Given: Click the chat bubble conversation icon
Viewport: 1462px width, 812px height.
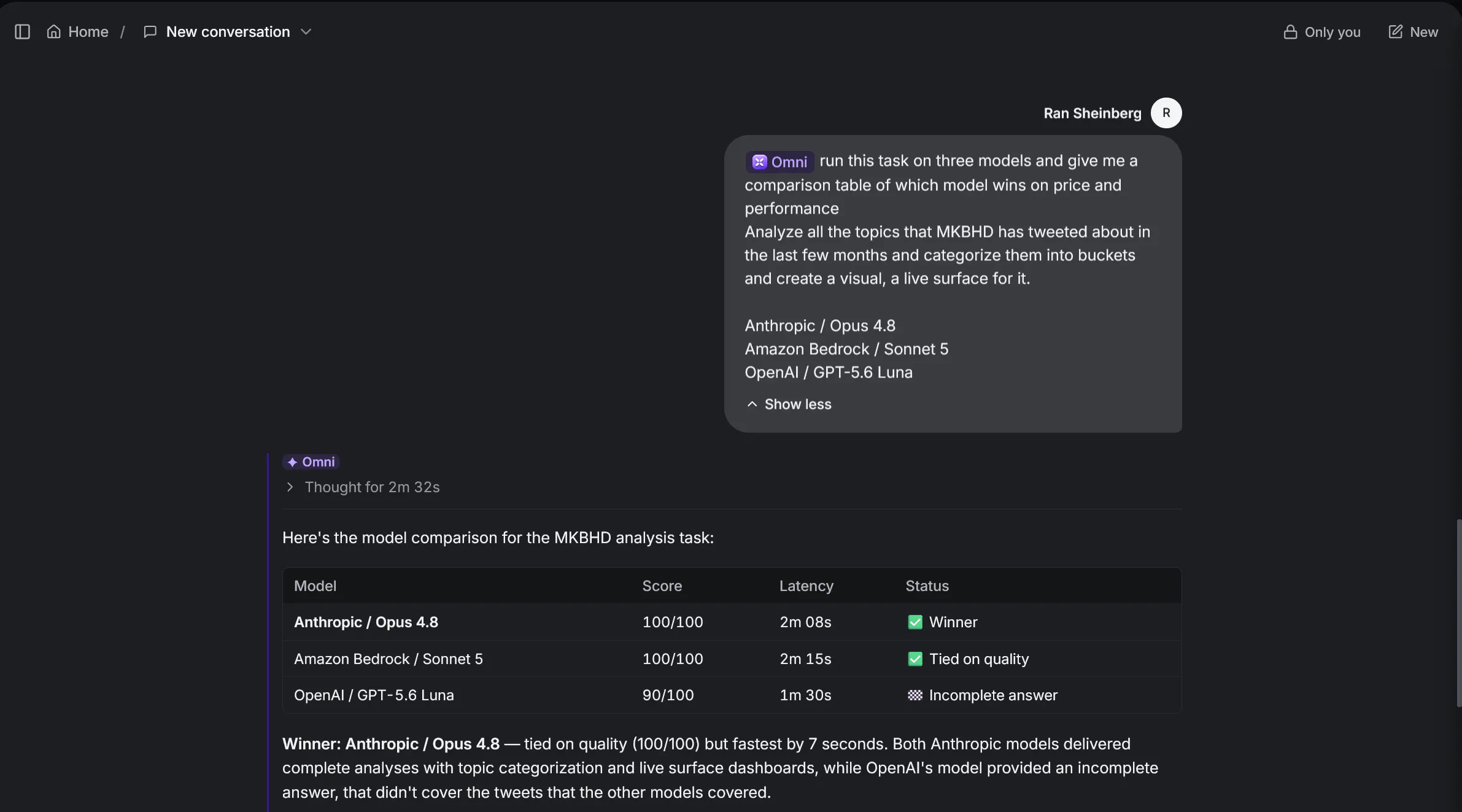Looking at the screenshot, I should point(150,32).
